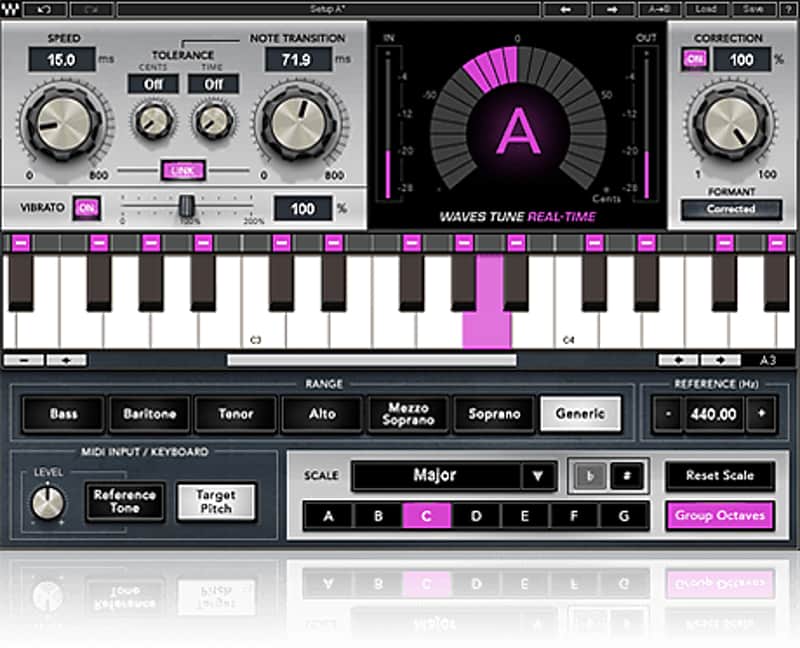Select the Soprano vocal range
Viewport: 800px width, 648px height.
coord(494,414)
